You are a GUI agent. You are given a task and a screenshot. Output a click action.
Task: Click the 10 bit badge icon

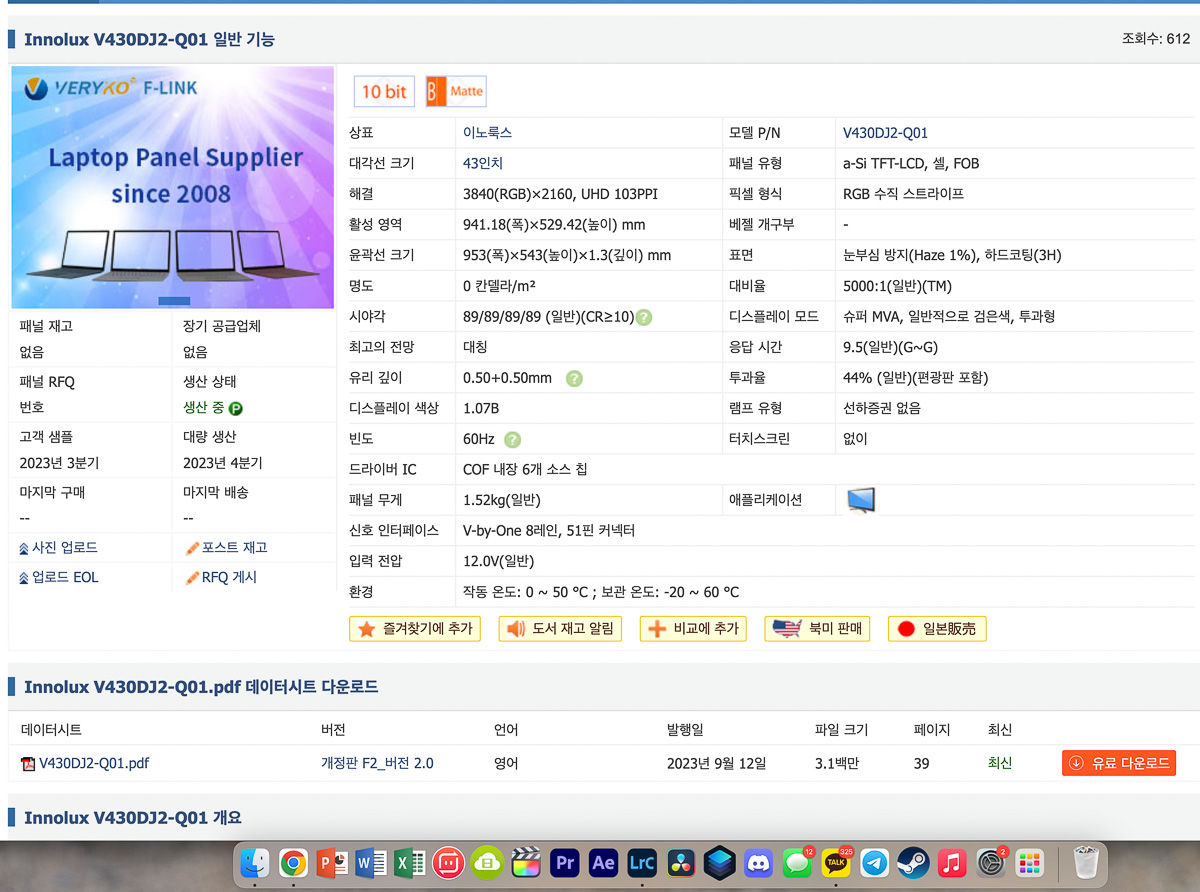tap(383, 91)
